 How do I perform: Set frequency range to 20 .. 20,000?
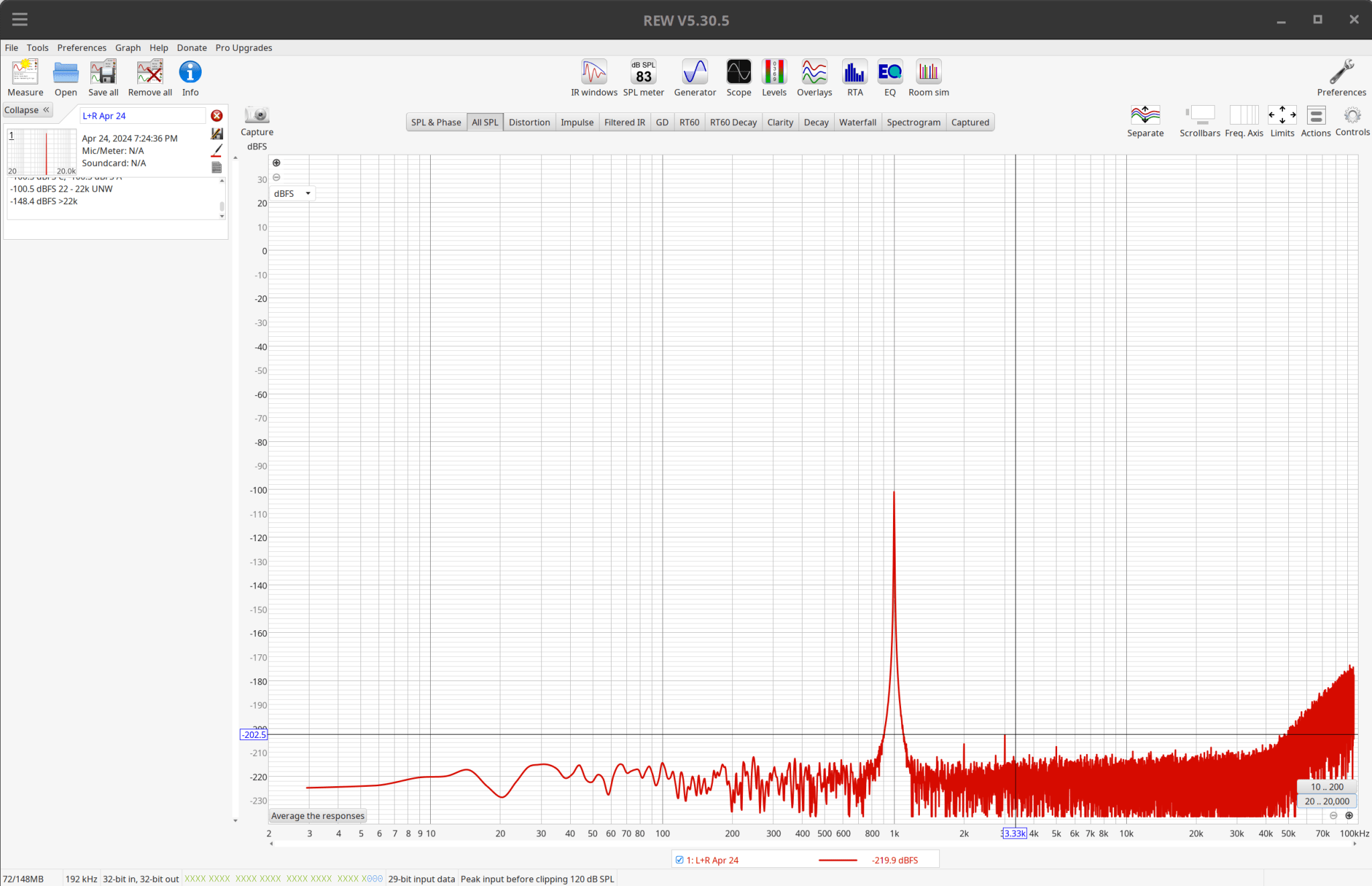pos(1326,801)
